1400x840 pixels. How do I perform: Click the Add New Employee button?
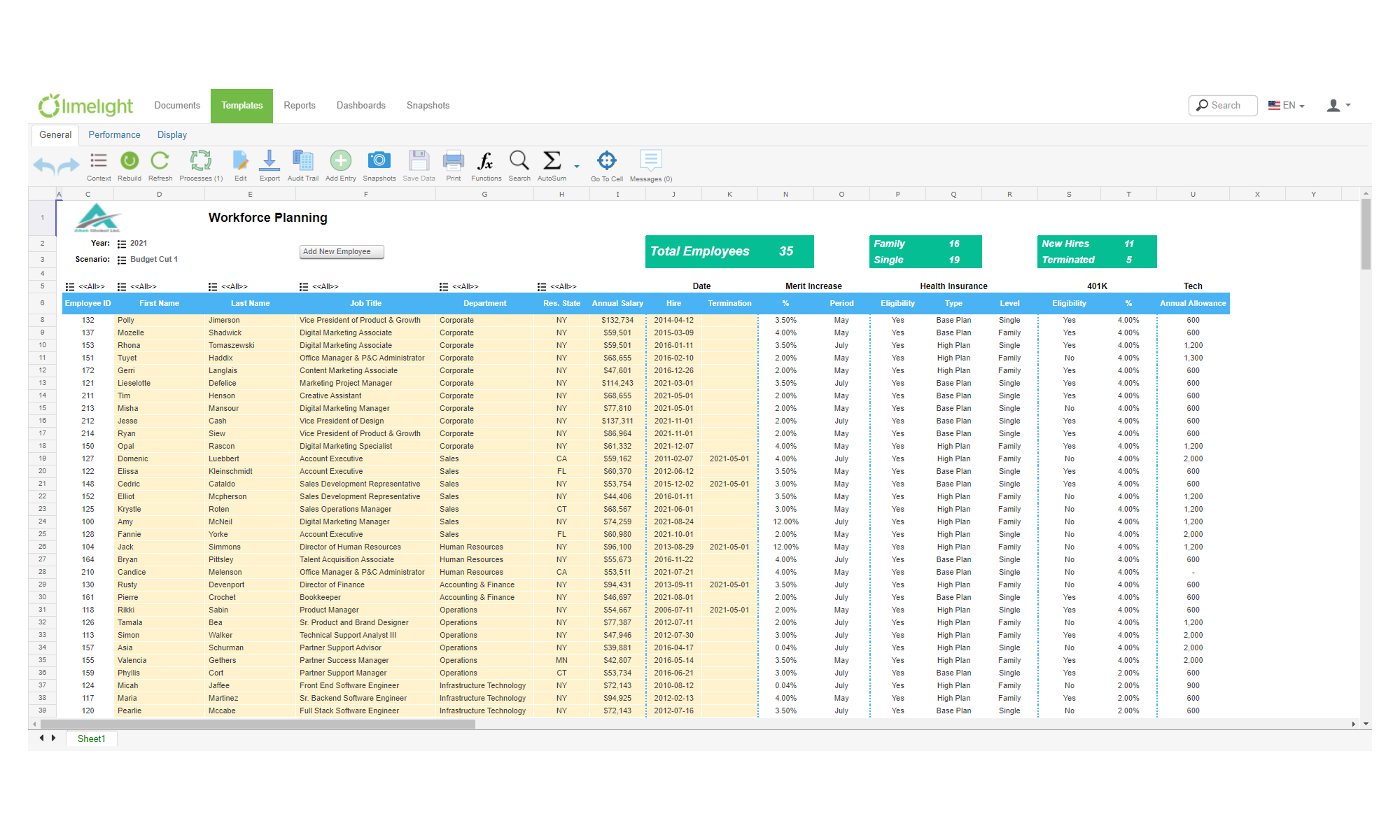pyautogui.click(x=341, y=251)
